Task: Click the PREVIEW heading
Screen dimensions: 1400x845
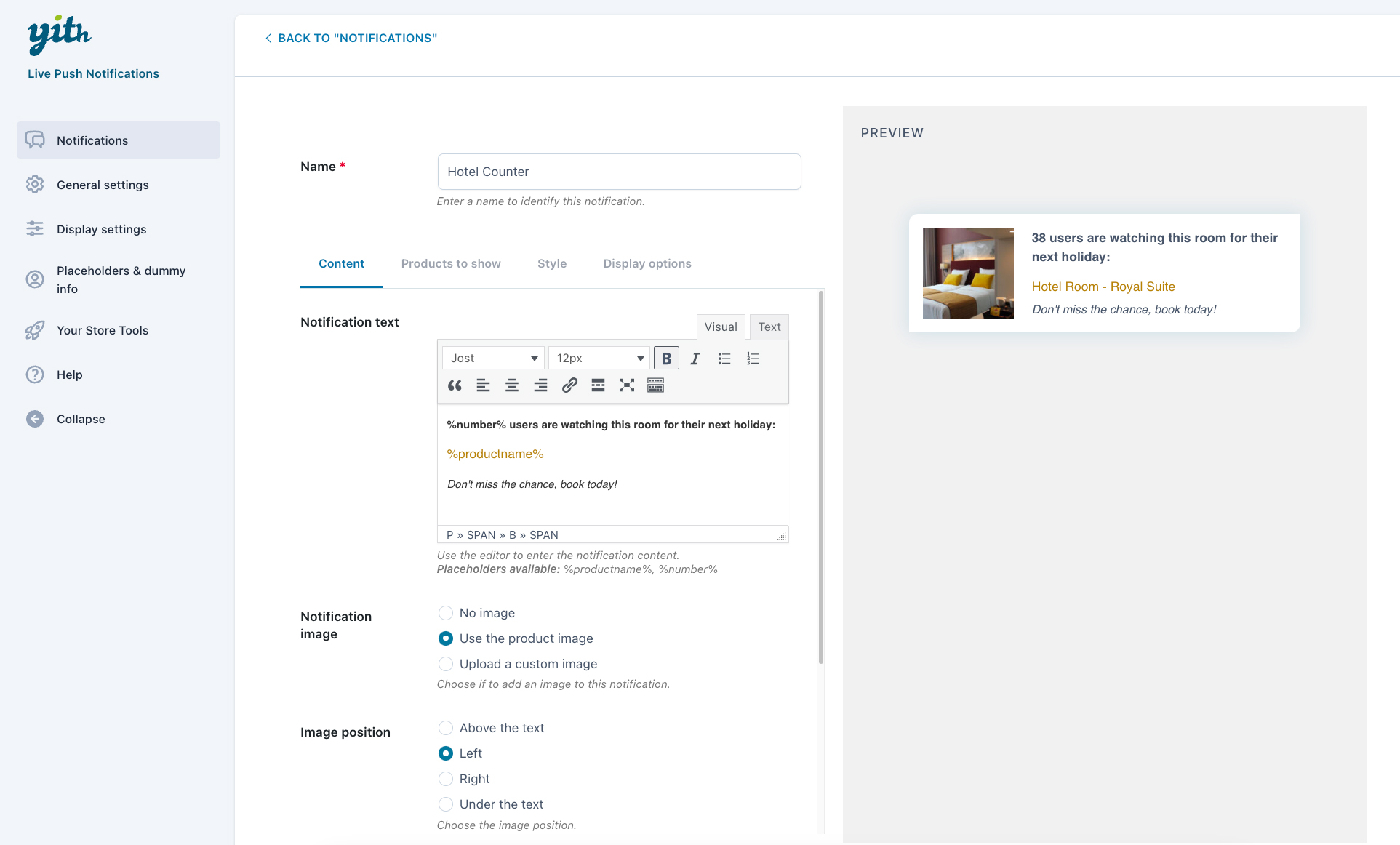Action: pyautogui.click(x=892, y=133)
